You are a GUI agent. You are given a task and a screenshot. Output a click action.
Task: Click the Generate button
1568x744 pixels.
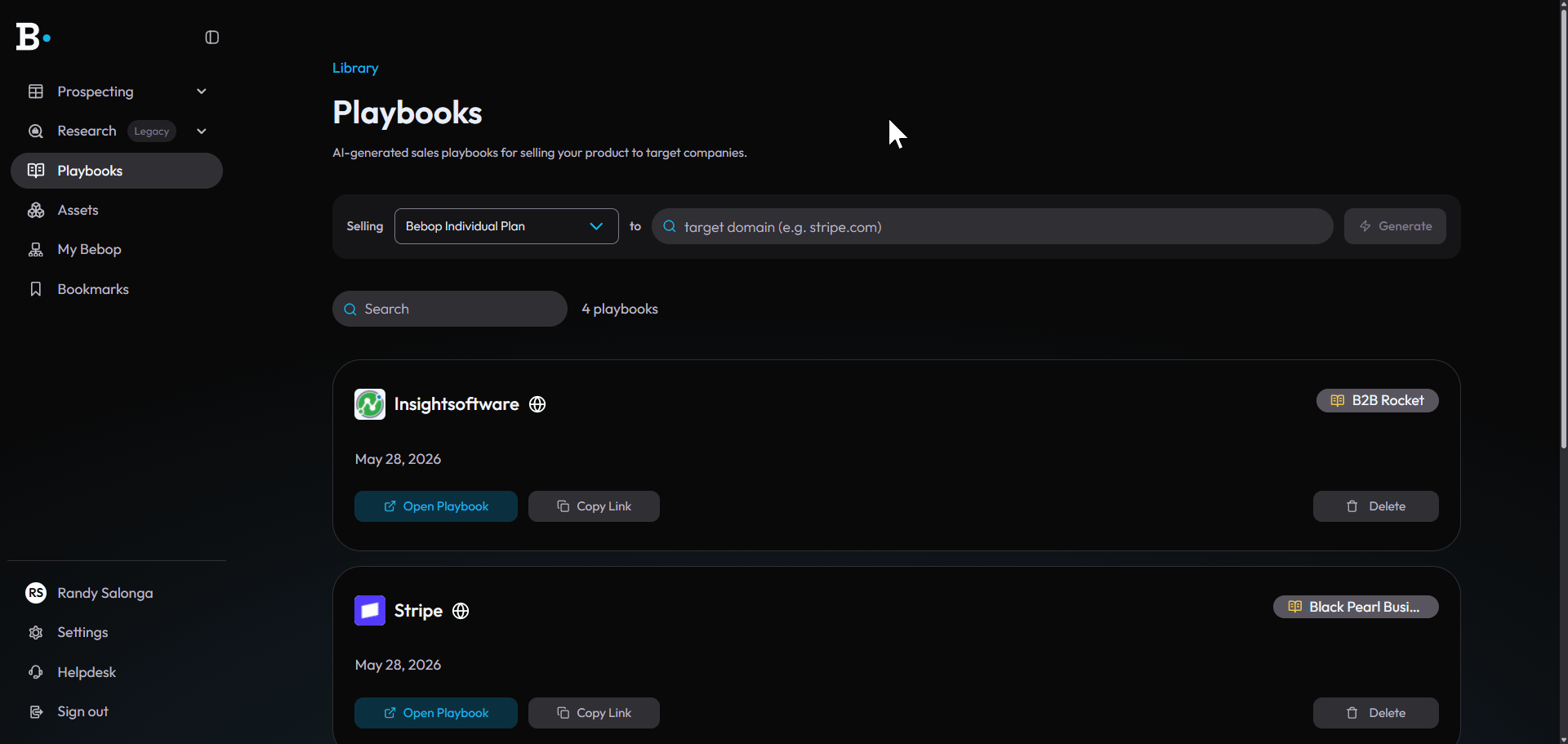1395,226
